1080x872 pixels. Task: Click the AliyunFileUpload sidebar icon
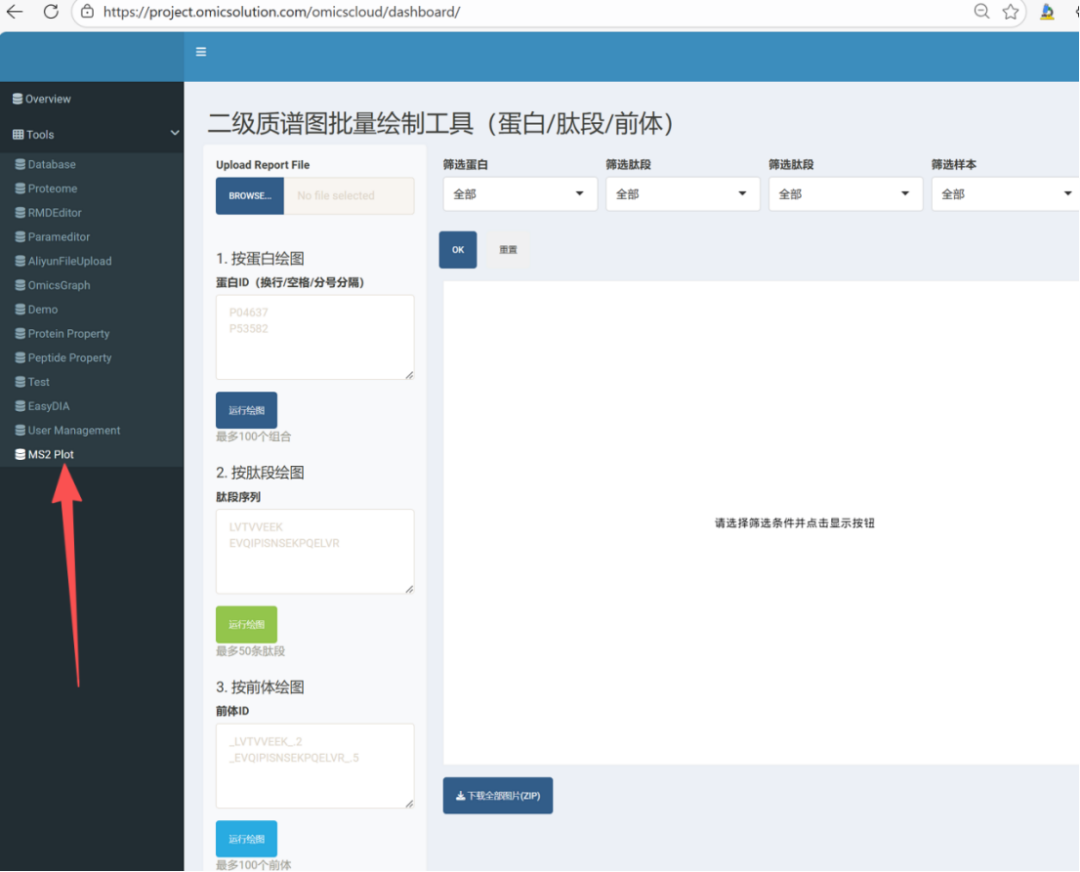coord(21,260)
